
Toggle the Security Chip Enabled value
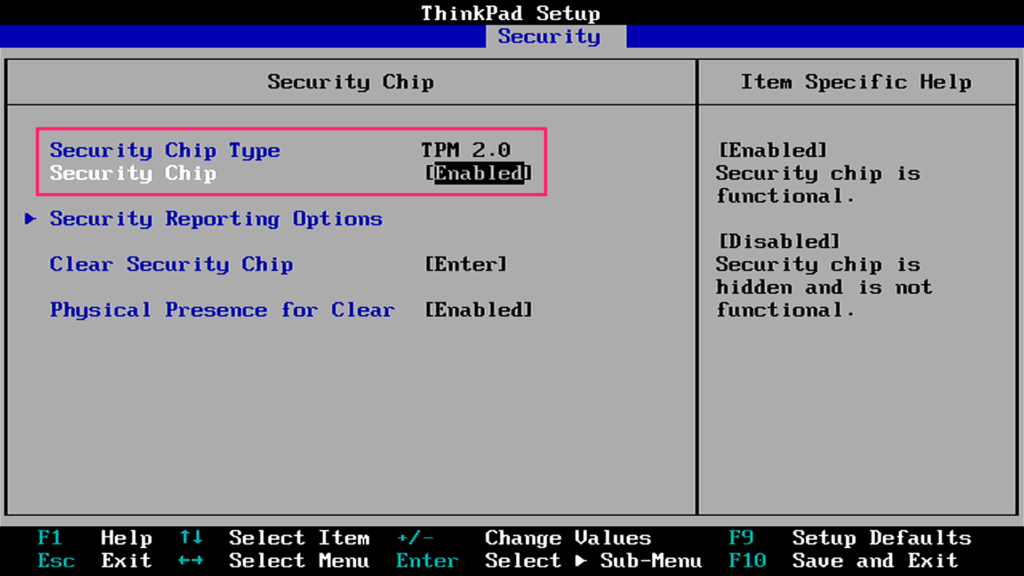tap(479, 173)
